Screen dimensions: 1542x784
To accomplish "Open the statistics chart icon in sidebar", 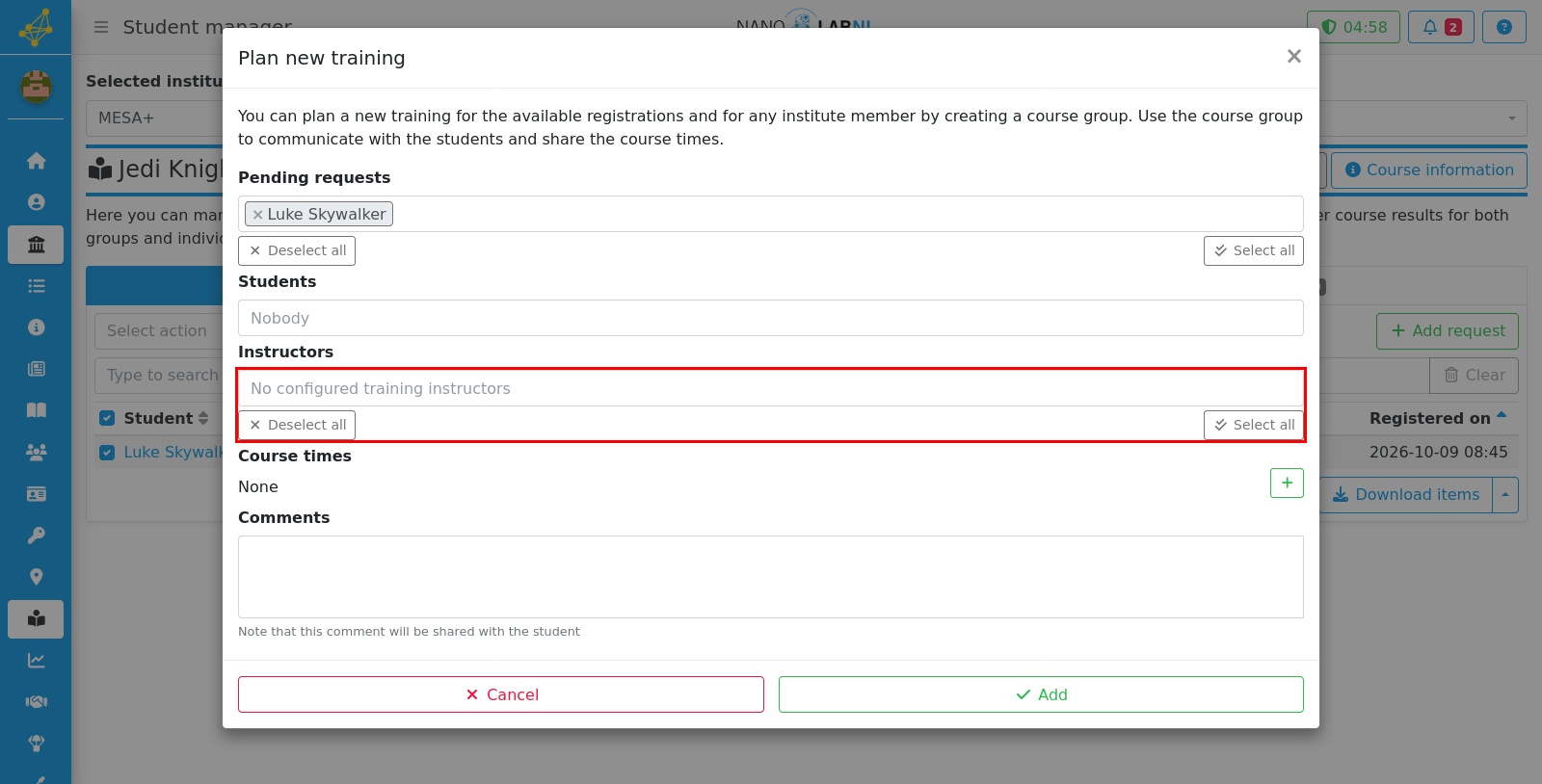I will [36, 661].
